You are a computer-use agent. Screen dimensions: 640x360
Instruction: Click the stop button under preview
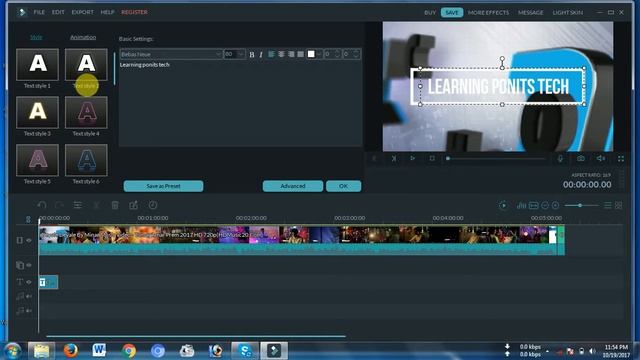coord(432,158)
